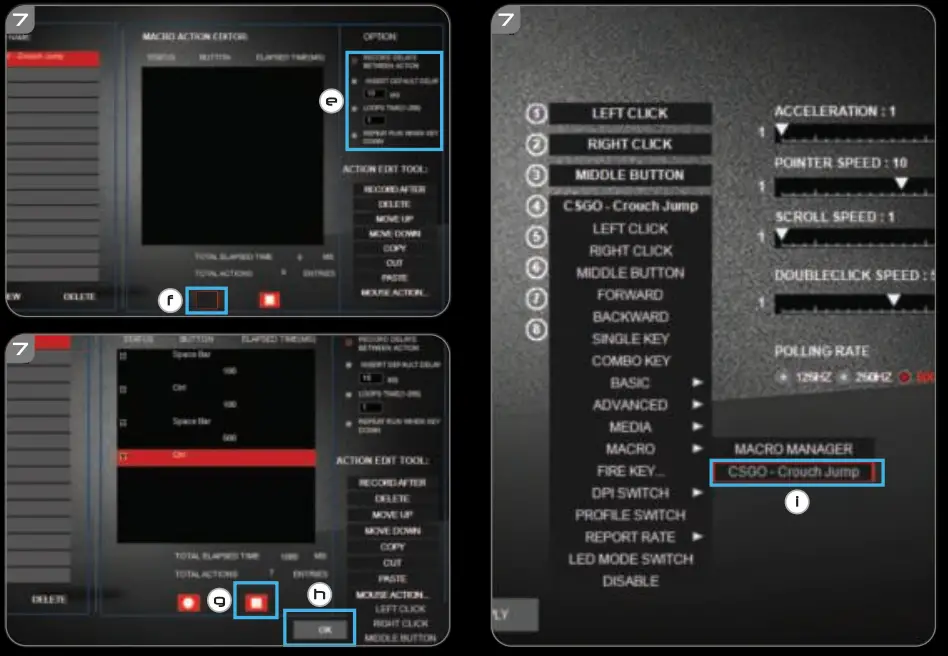Select the number 3 circle beside MIDDLE BUTTON
This screenshot has width=948, height=656.
click(536, 175)
